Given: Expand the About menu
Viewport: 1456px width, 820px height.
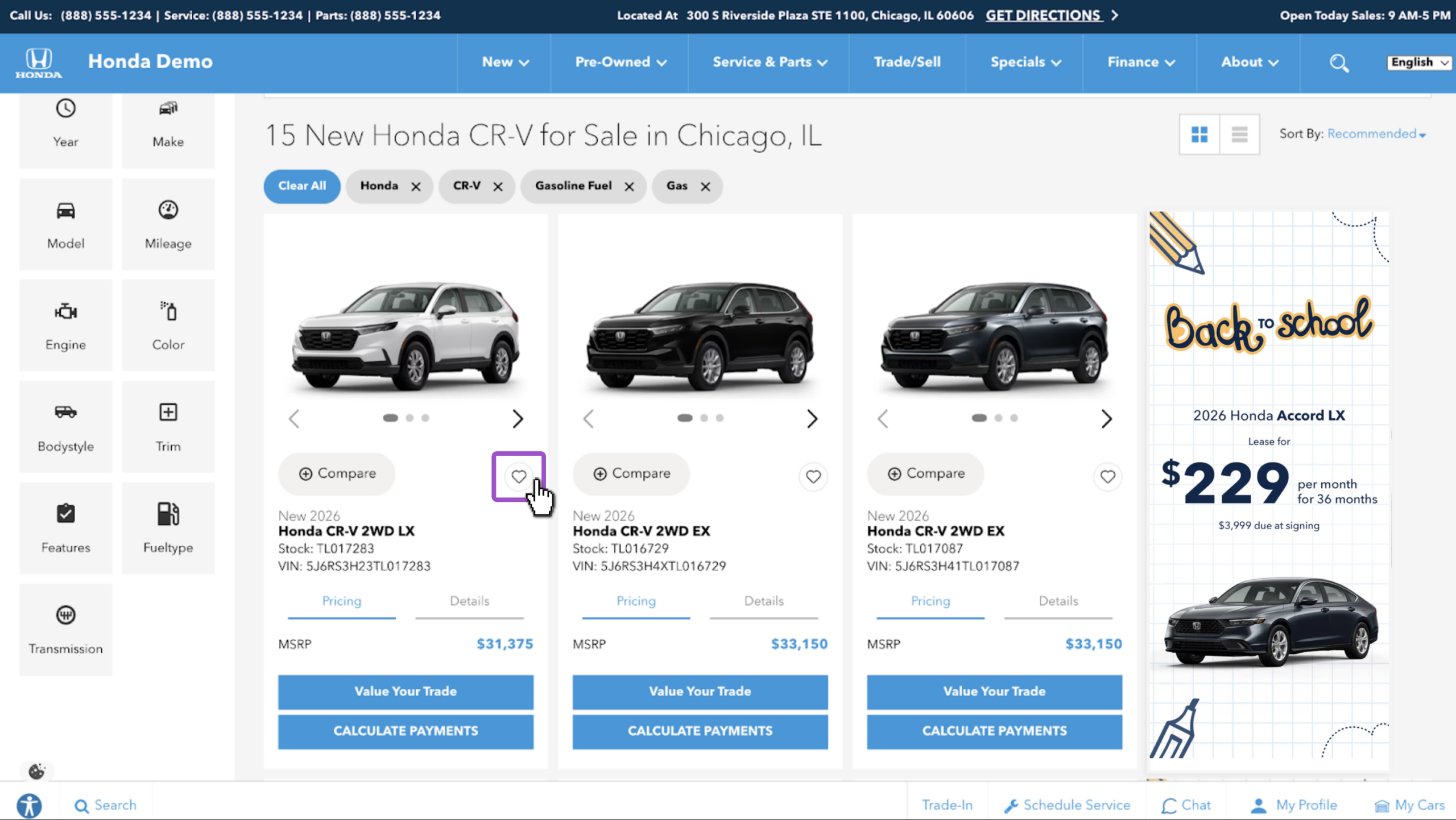Looking at the screenshot, I should (x=1250, y=62).
